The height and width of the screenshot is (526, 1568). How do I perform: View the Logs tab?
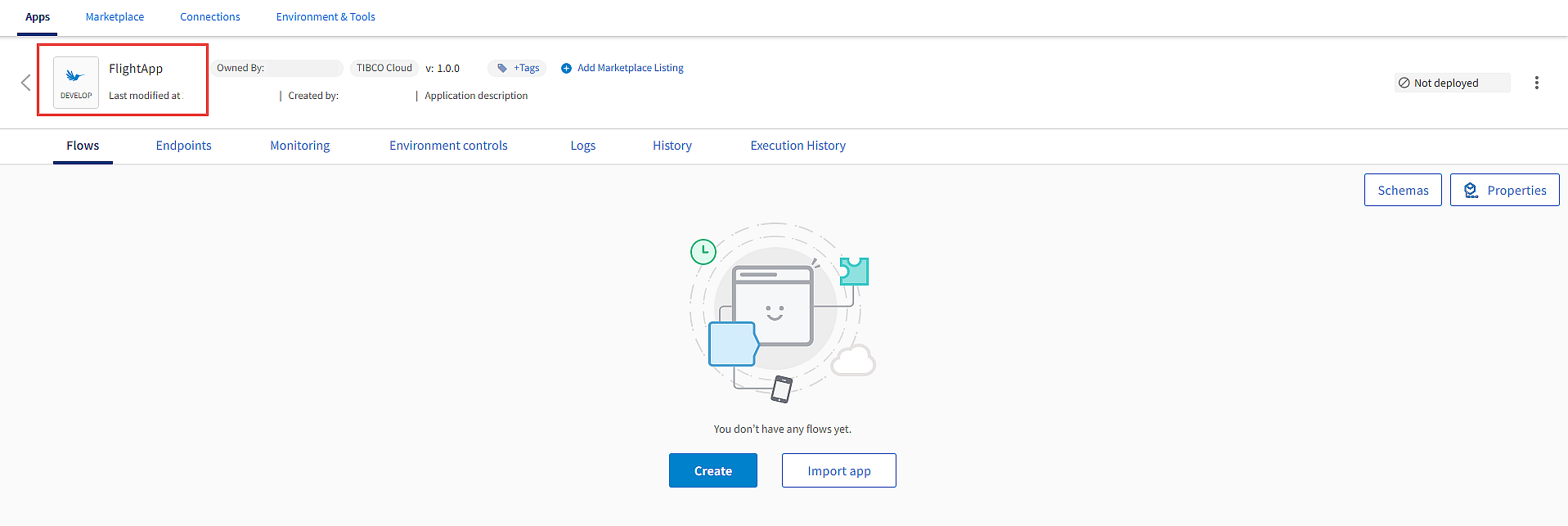(x=583, y=146)
